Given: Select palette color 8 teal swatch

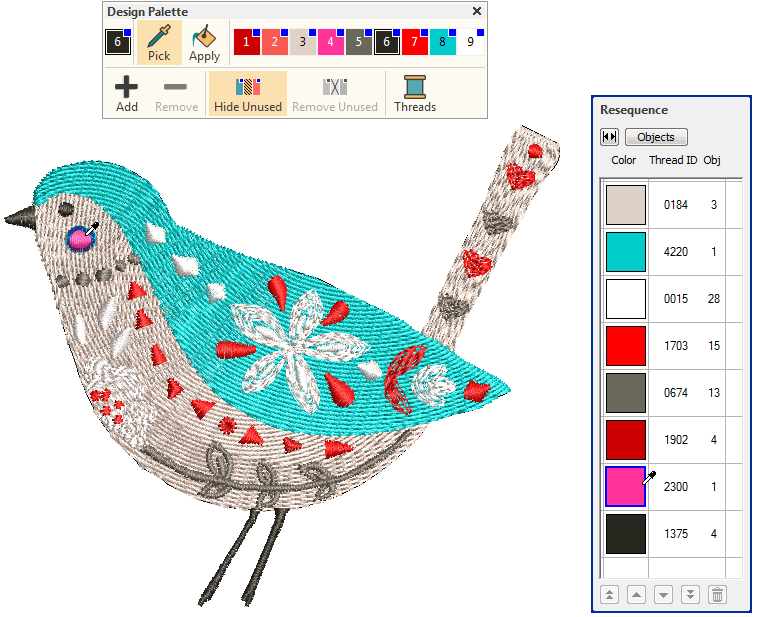Looking at the screenshot, I should coord(442,43).
